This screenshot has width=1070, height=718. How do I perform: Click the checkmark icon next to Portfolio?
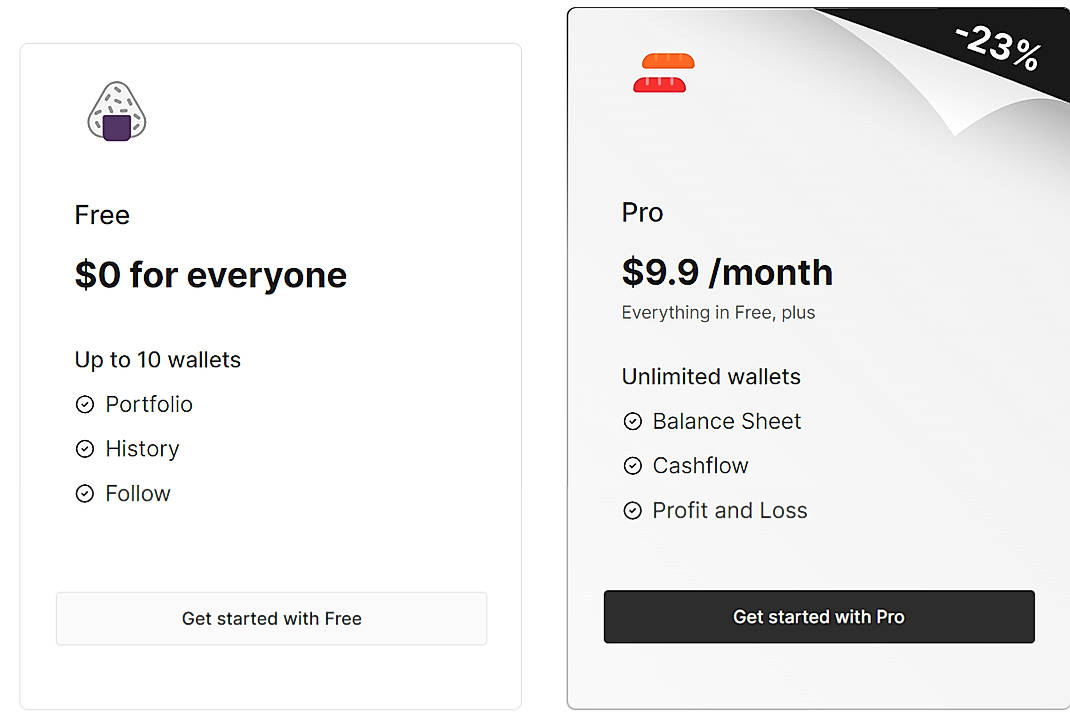tap(85, 404)
